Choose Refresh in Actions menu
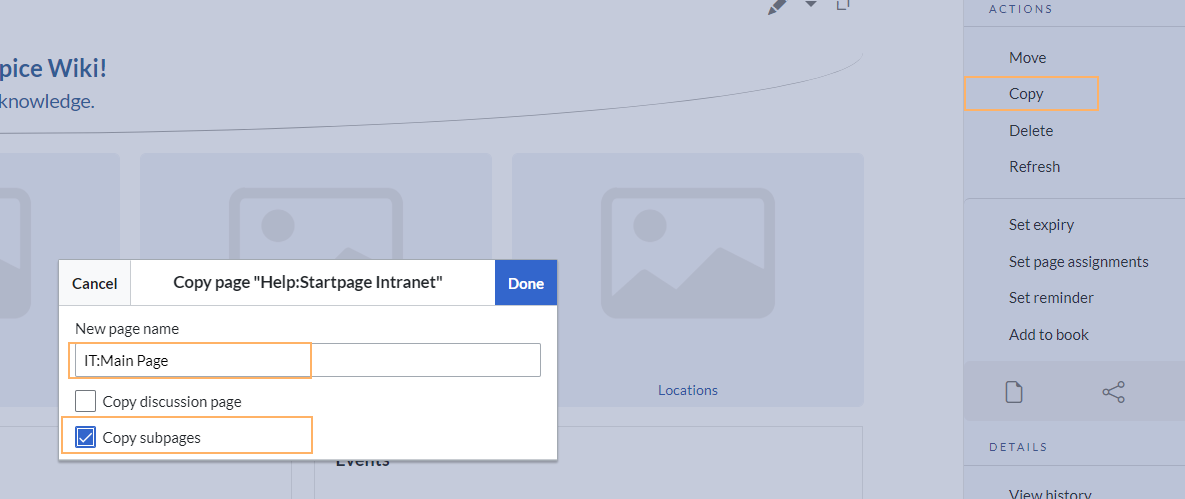Viewport: 1185px width, 499px height. click(x=1034, y=166)
